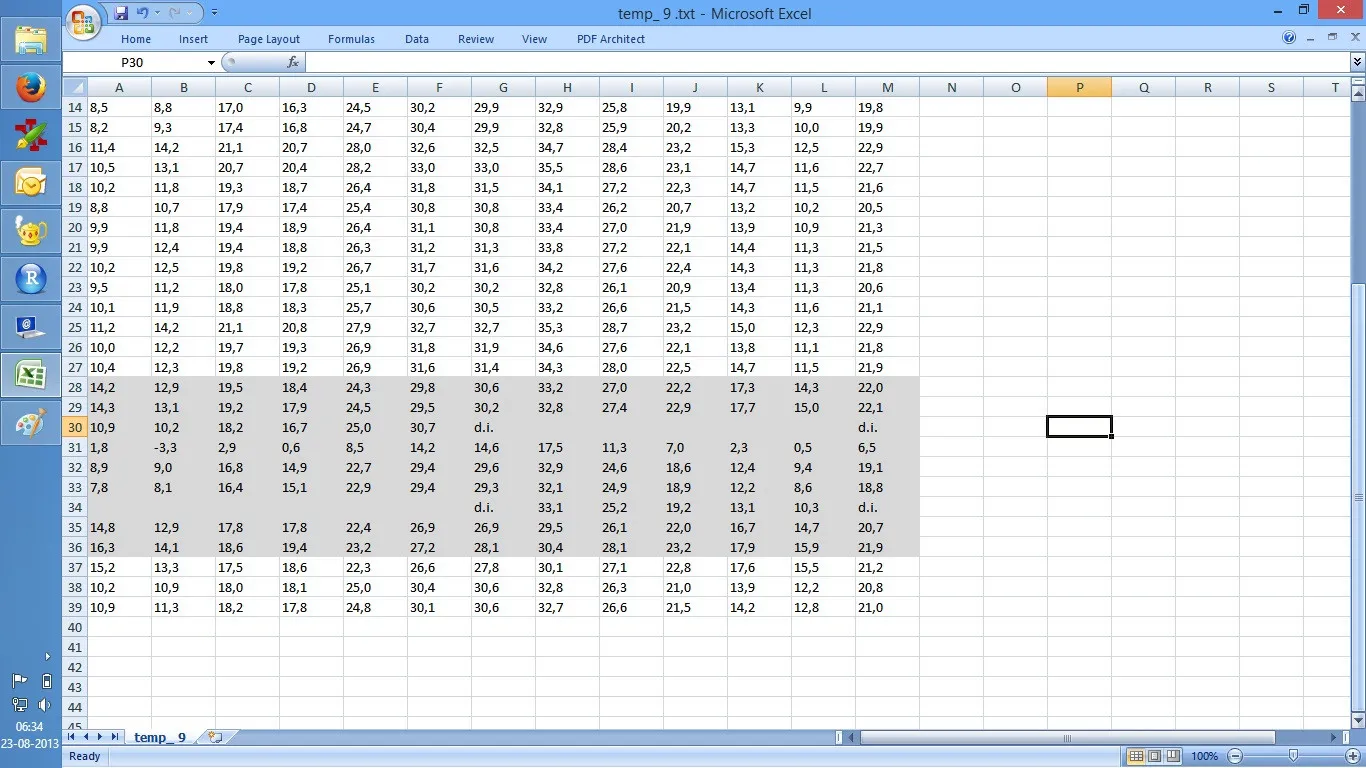Open Microsoft Outlook from taskbar
The height and width of the screenshot is (768, 1366).
point(31,184)
